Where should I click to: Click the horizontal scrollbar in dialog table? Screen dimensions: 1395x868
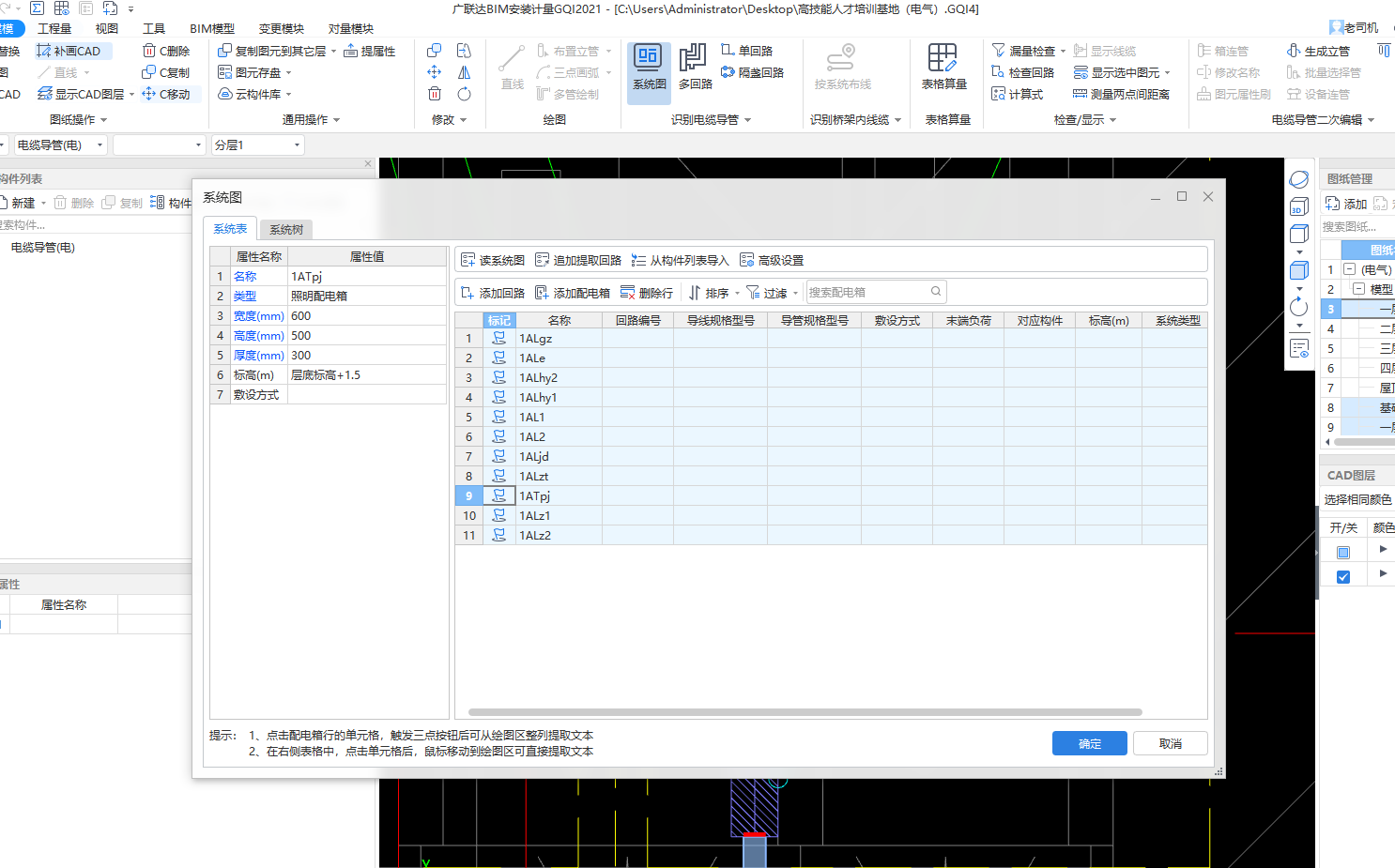(805, 712)
